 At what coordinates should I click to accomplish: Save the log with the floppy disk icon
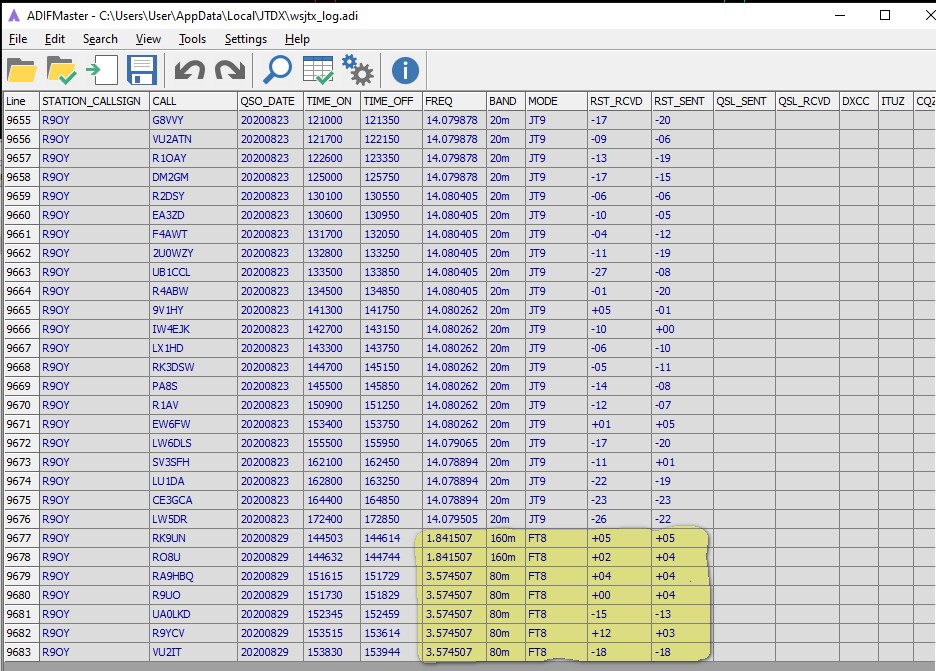tap(141, 70)
